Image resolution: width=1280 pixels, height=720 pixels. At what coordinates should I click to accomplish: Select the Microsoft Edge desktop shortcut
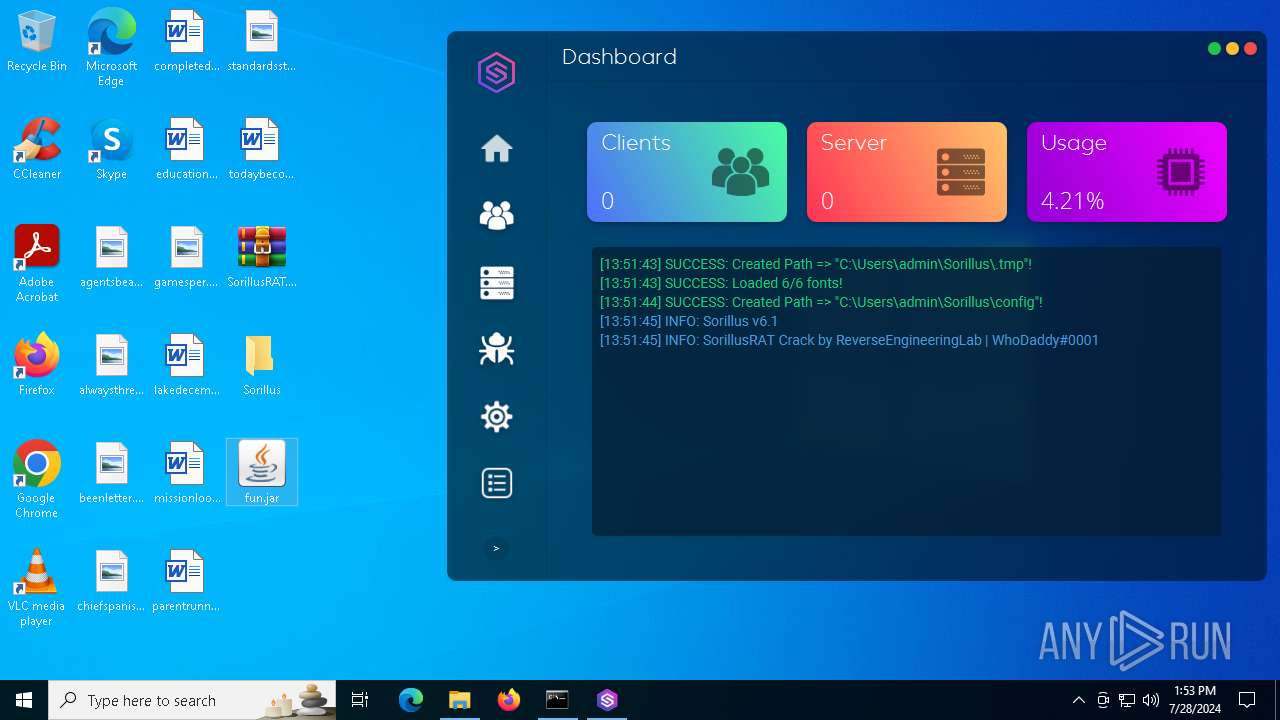click(111, 48)
